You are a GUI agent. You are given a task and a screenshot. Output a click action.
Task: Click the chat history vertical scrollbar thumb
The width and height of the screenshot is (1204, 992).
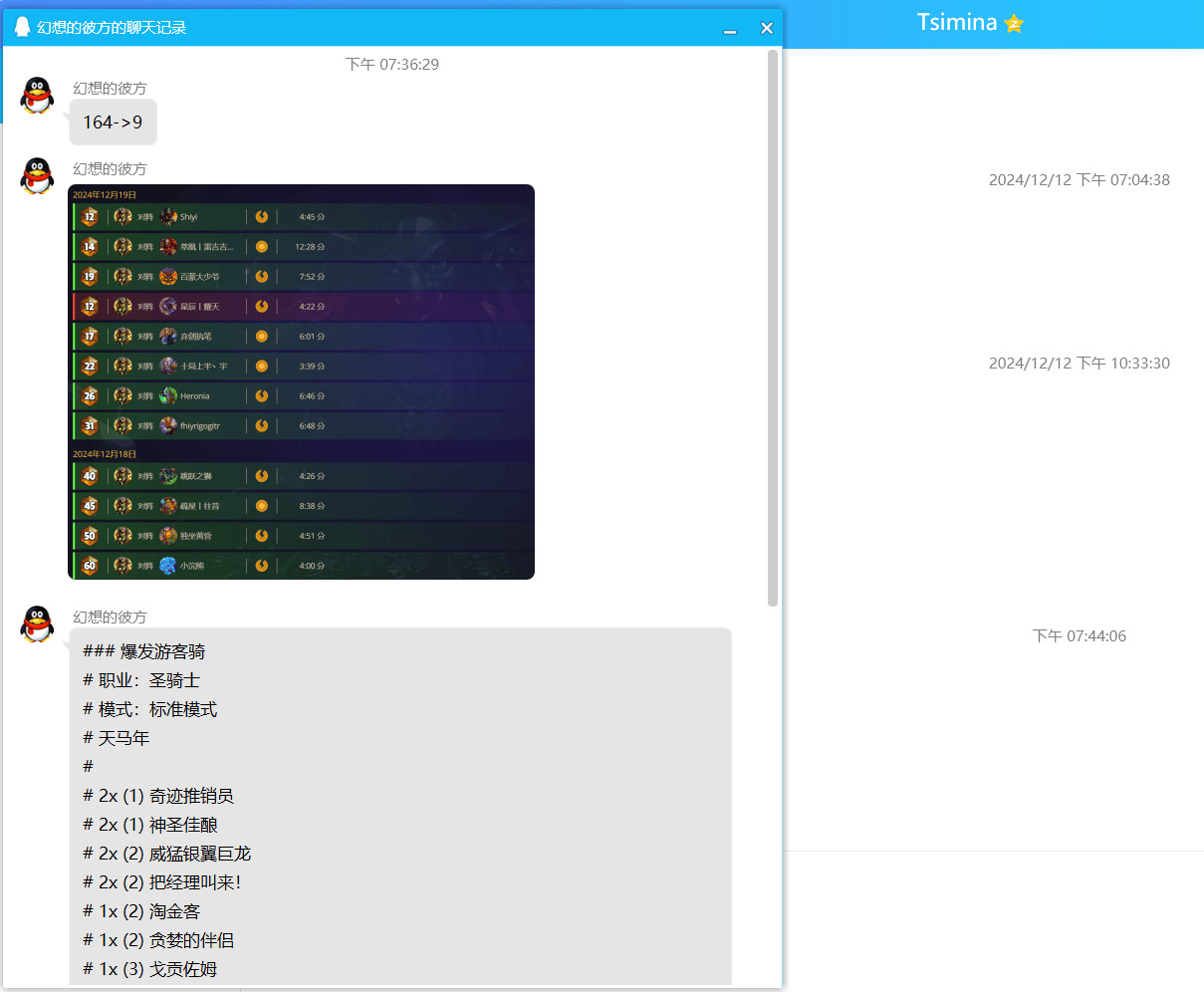click(773, 329)
